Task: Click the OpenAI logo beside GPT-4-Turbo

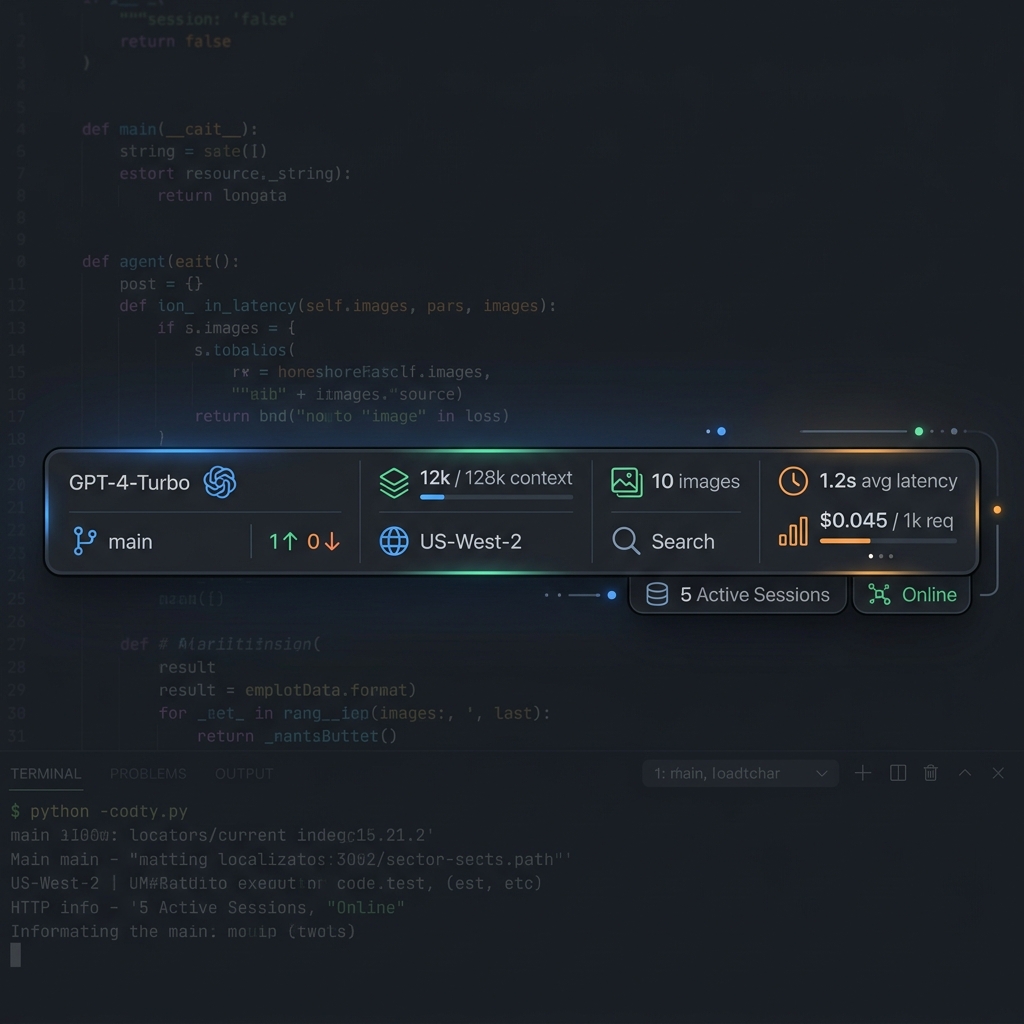Action: 220,482
